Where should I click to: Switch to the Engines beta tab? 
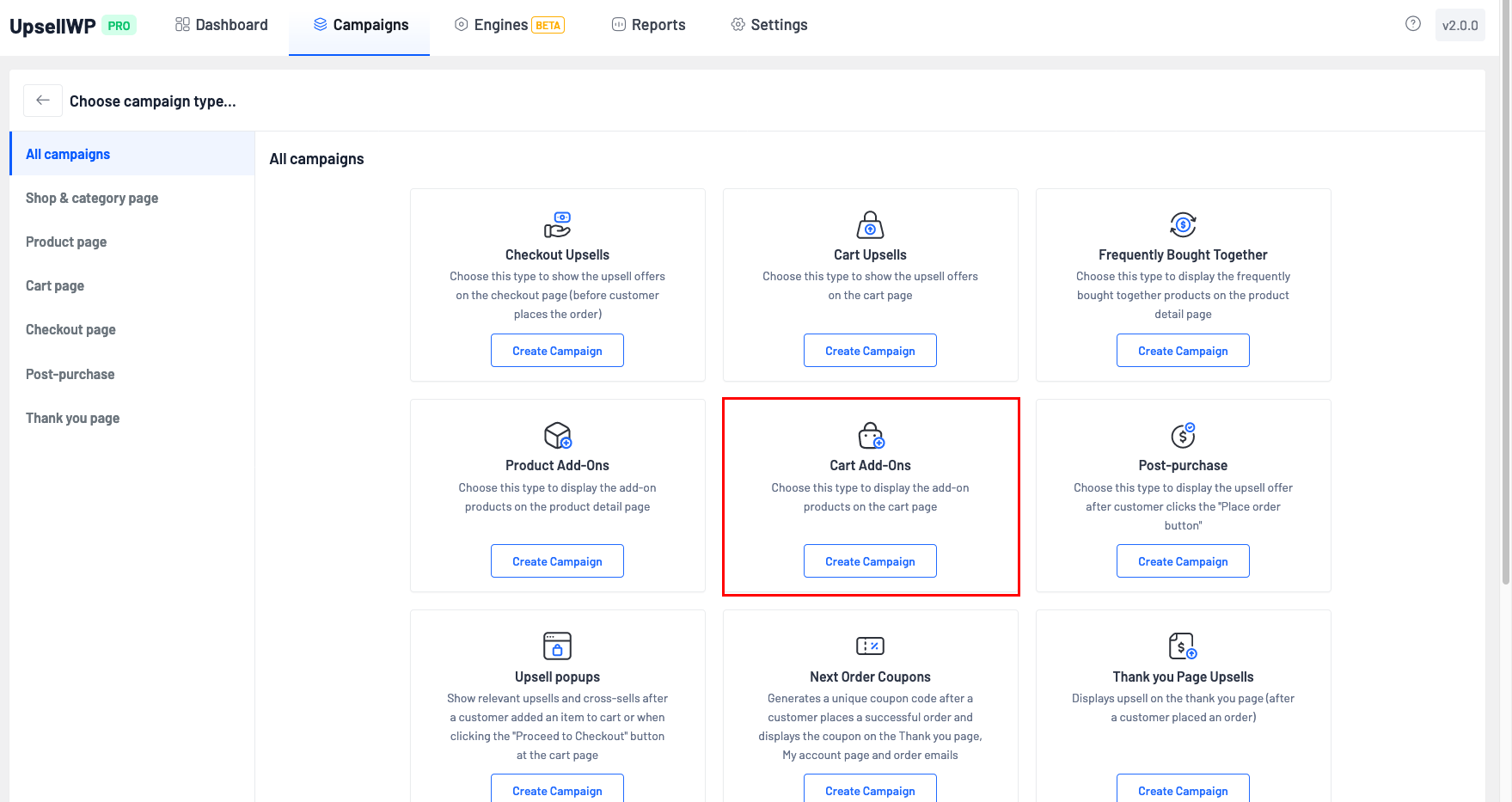click(x=509, y=25)
